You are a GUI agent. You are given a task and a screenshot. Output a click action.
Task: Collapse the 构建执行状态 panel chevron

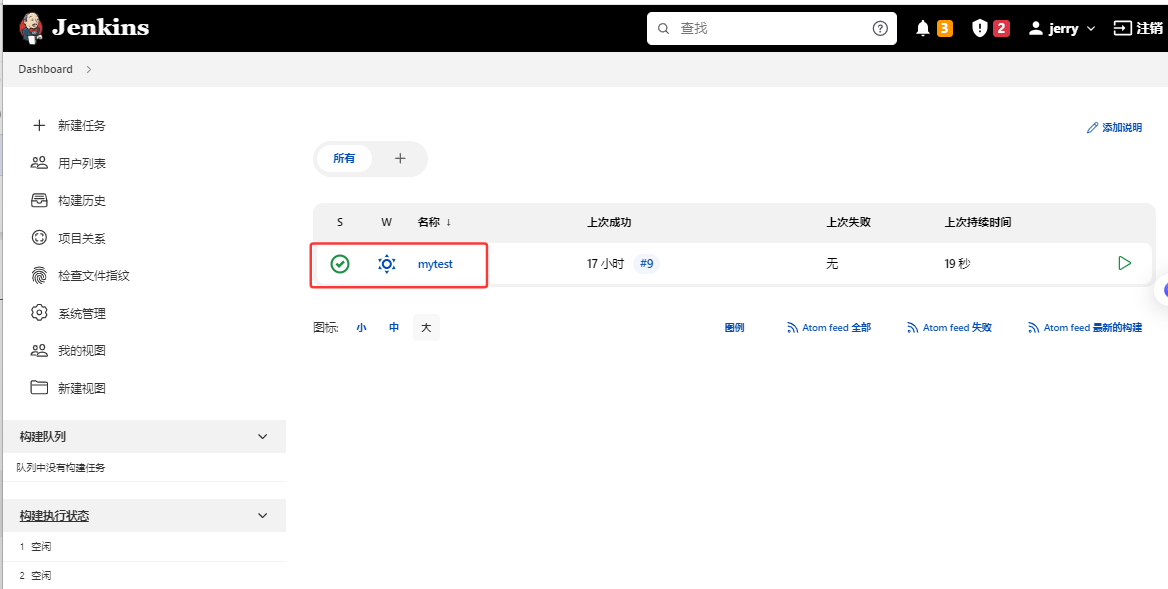tap(262, 515)
